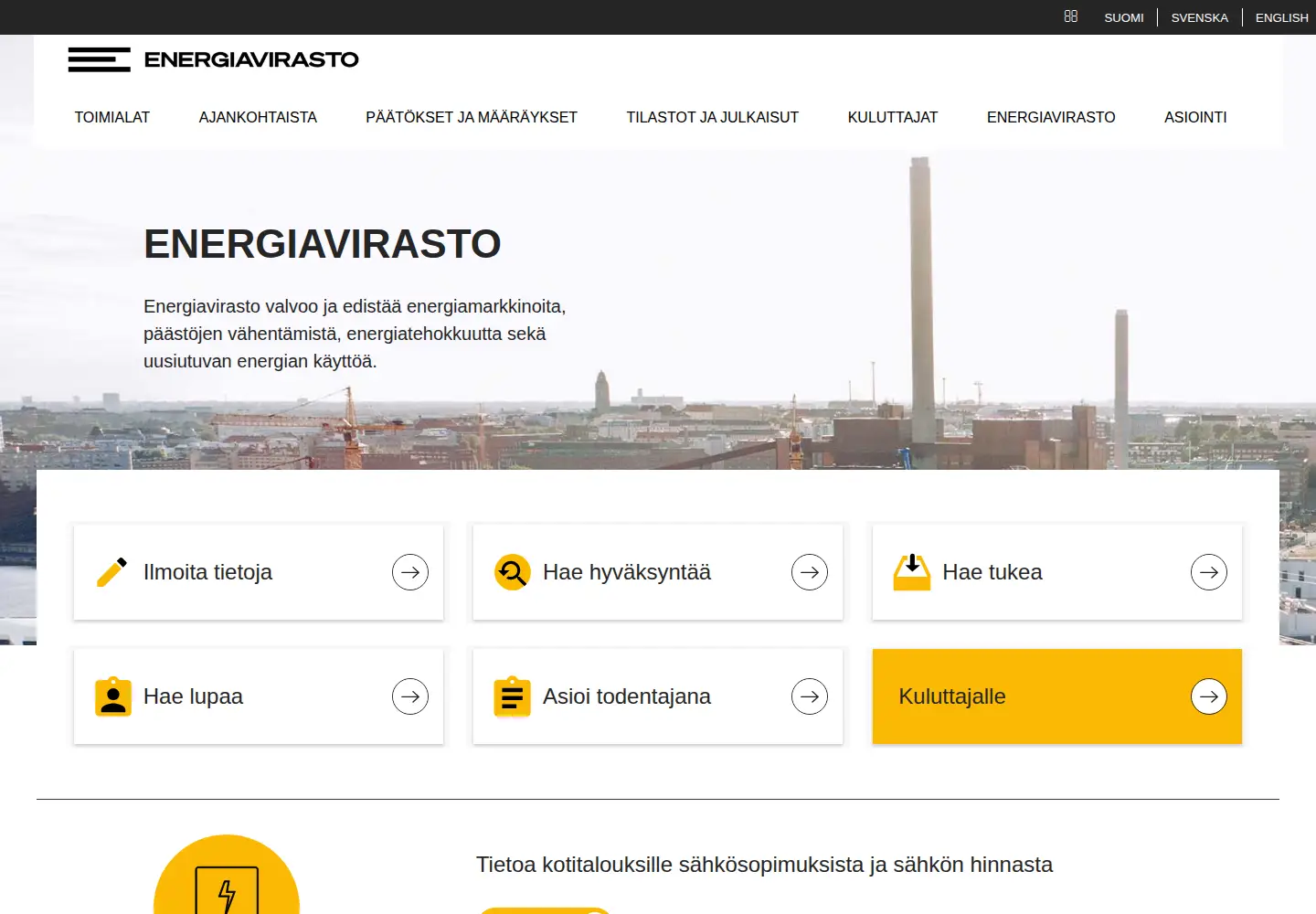1316x914 pixels.
Task: Open the Hae tukea card
Action: 1057,572
